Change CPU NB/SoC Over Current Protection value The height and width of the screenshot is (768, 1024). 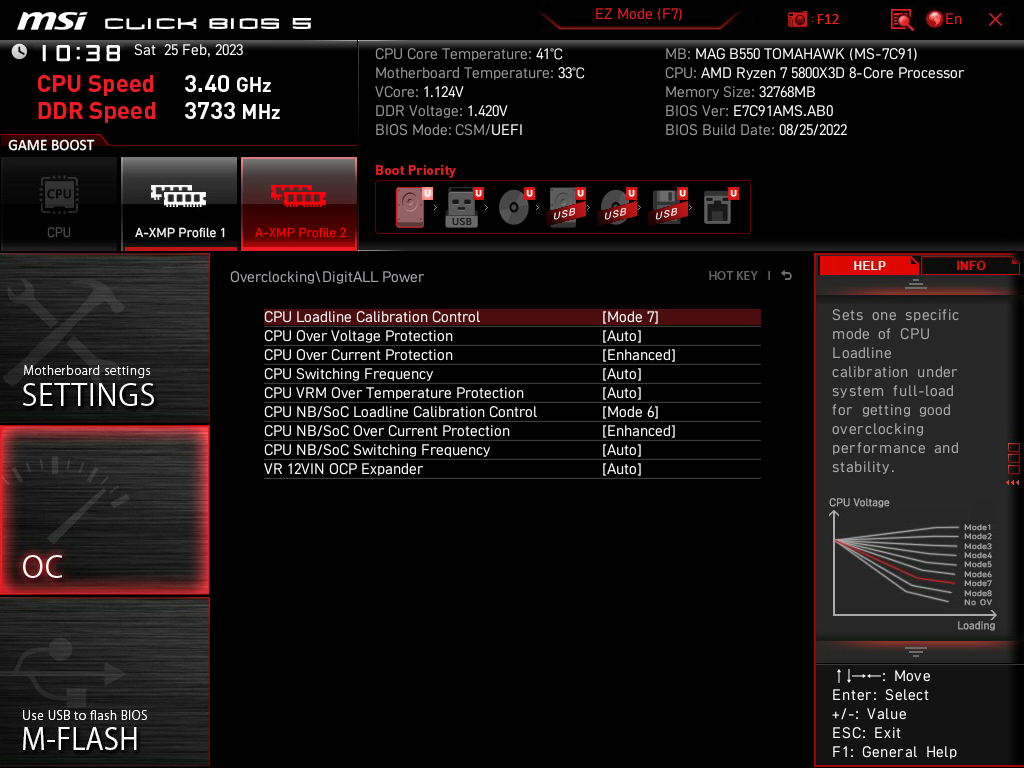(x=639, y=430)
